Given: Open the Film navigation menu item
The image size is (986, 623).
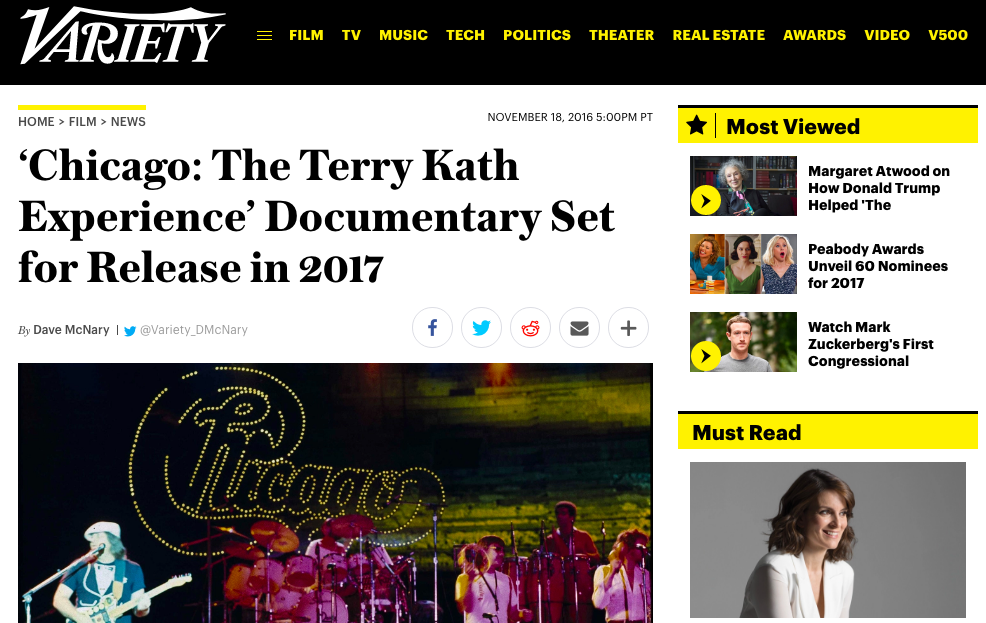Looking at the screenshot, I should (x=306, y=35).
